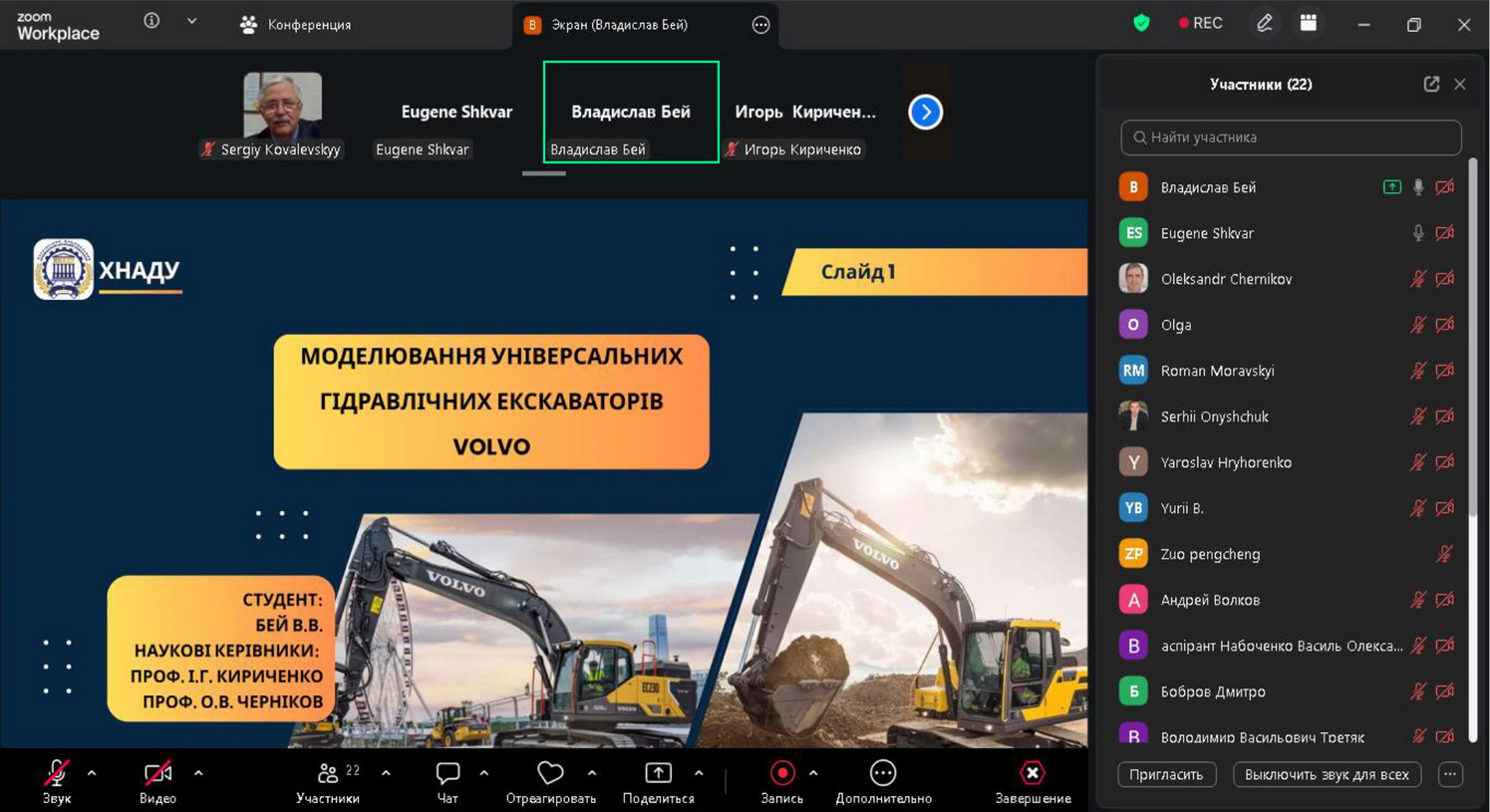1490x812 pixels.
Task: Click the Mute all button
Action: coord(1326,774)
